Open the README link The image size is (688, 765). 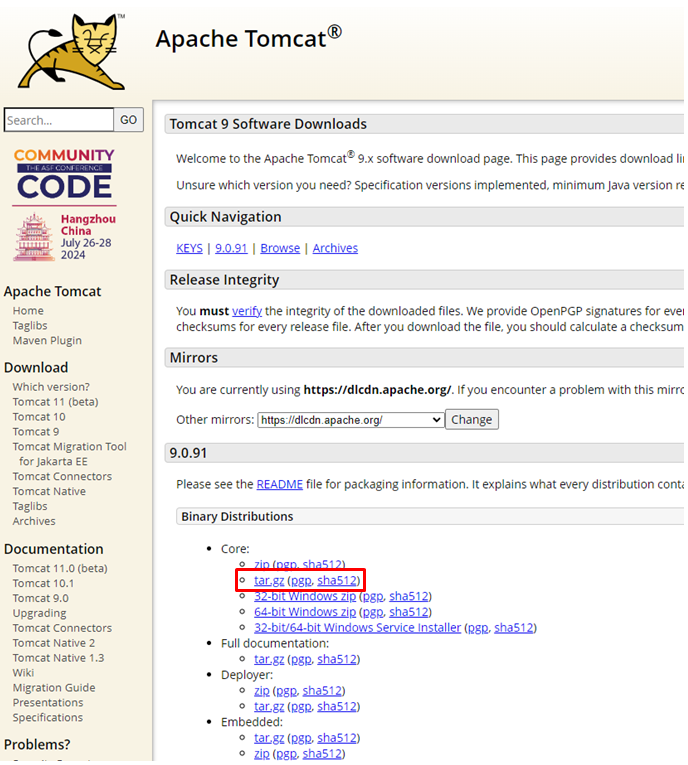(280, 484)
